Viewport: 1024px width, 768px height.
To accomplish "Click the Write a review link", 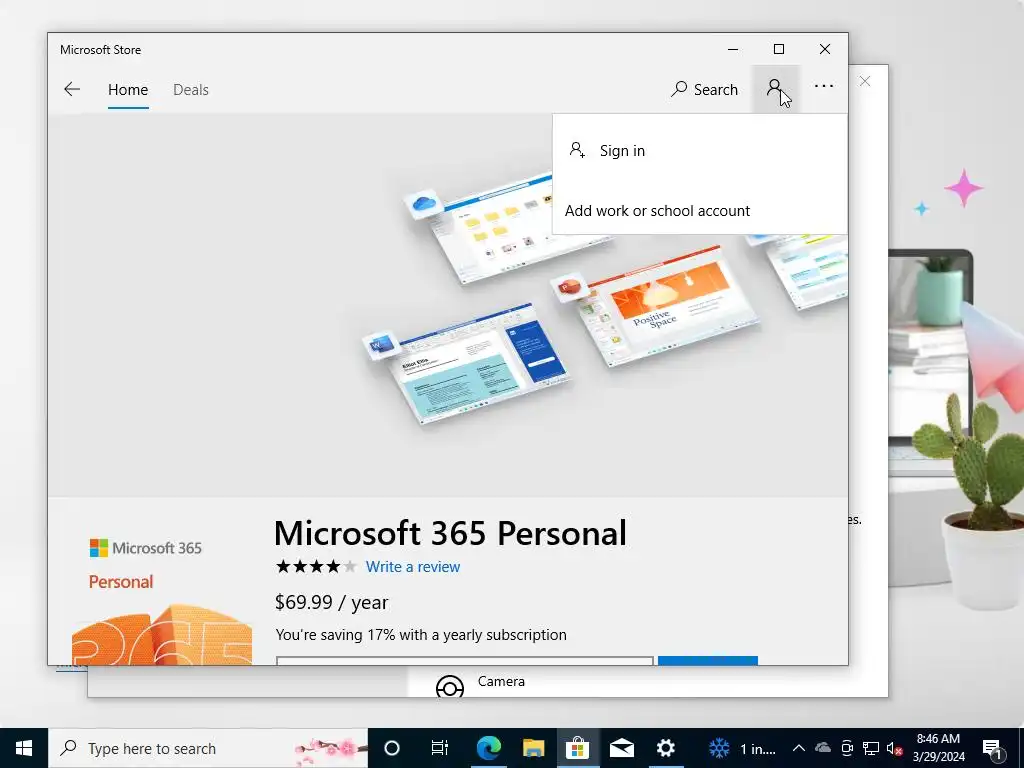I will pyautogui.click(x=413, y=567).
